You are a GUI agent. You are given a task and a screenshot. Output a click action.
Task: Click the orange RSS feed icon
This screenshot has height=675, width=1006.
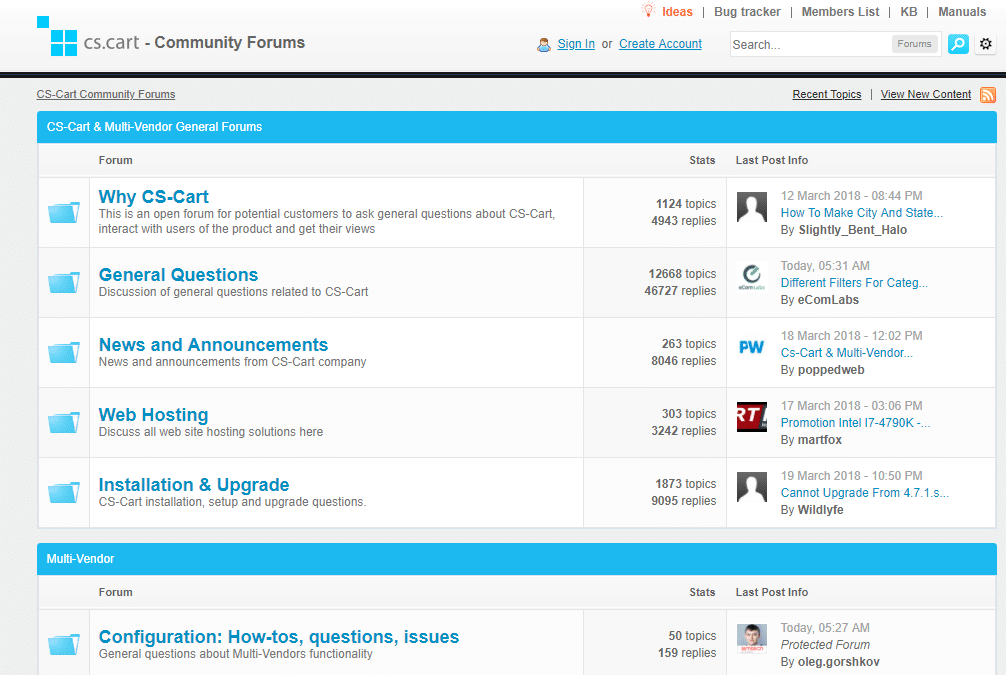tap(988, 95)
